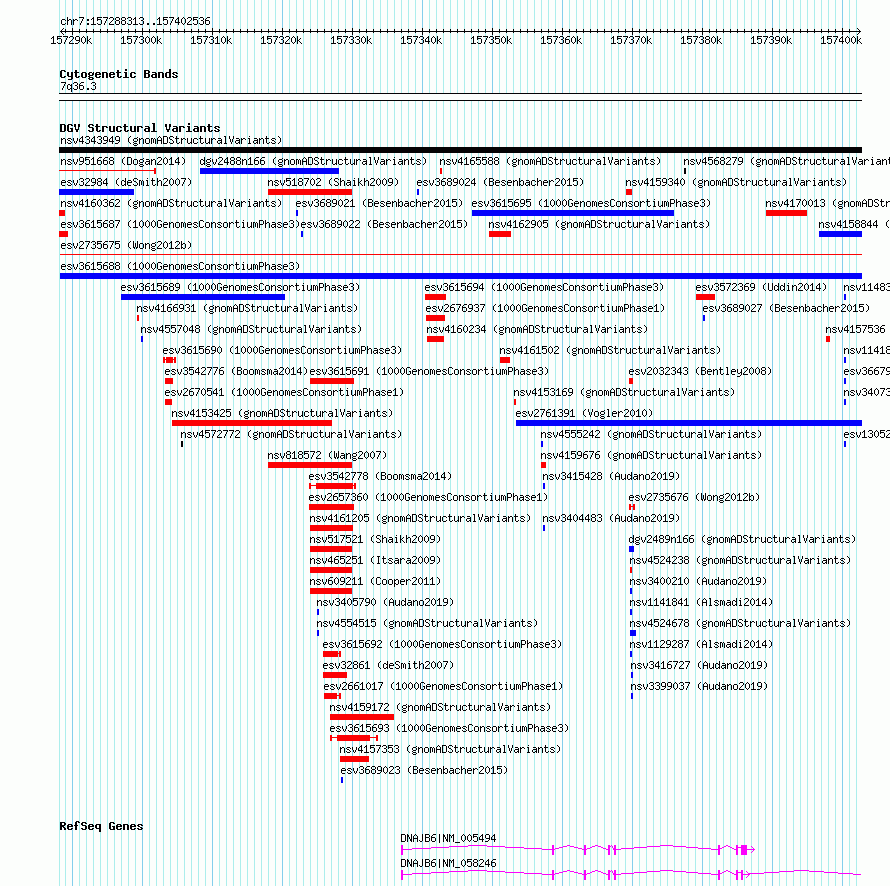Click the red bar of nsv4159172
Image resolution: width=890 pixels, height=886 pixels.
point(362,717)
